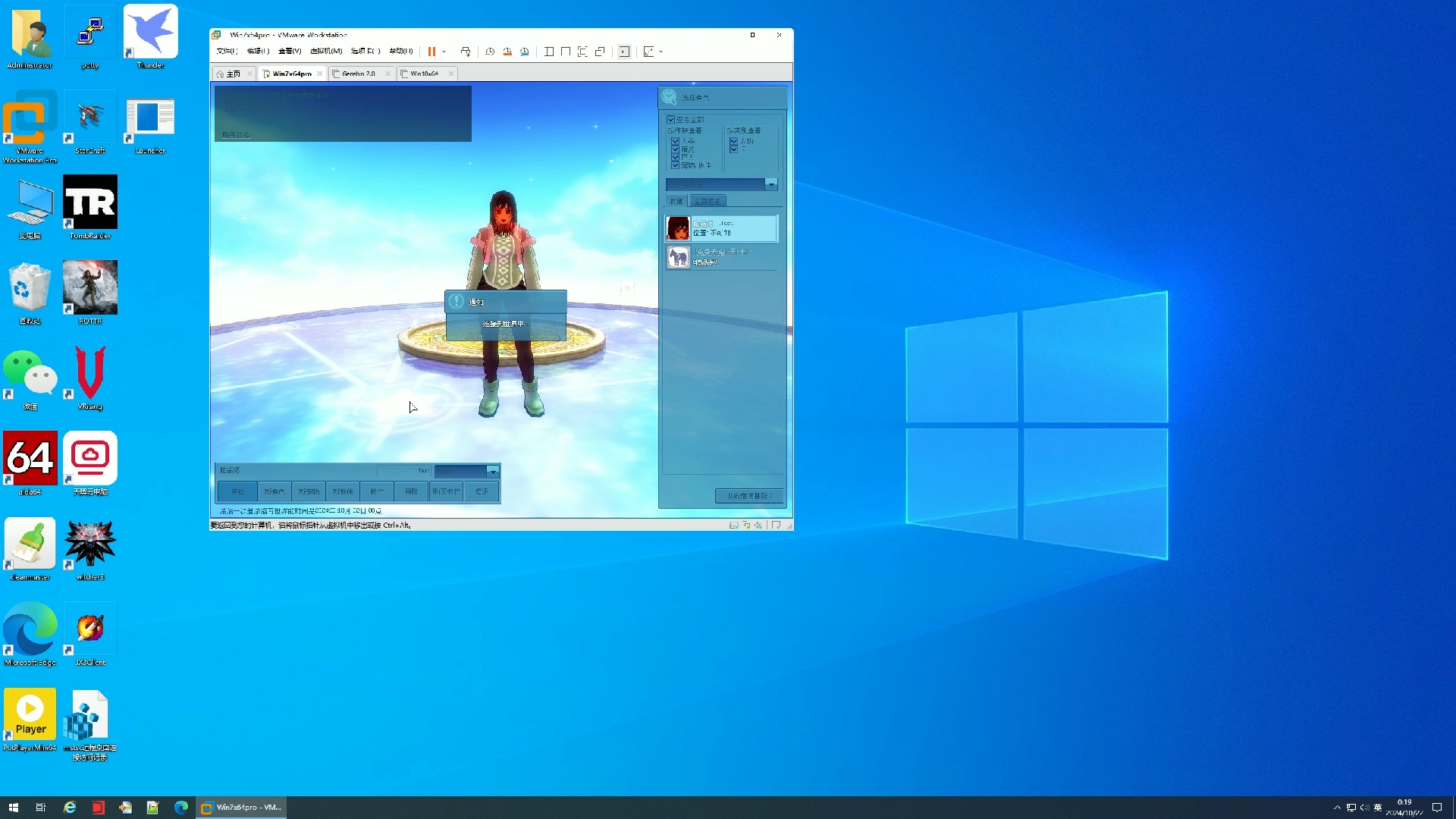Select the StarCraft desktop icon
Viewport: 1456px width, 819px height.
coord(90,122)
